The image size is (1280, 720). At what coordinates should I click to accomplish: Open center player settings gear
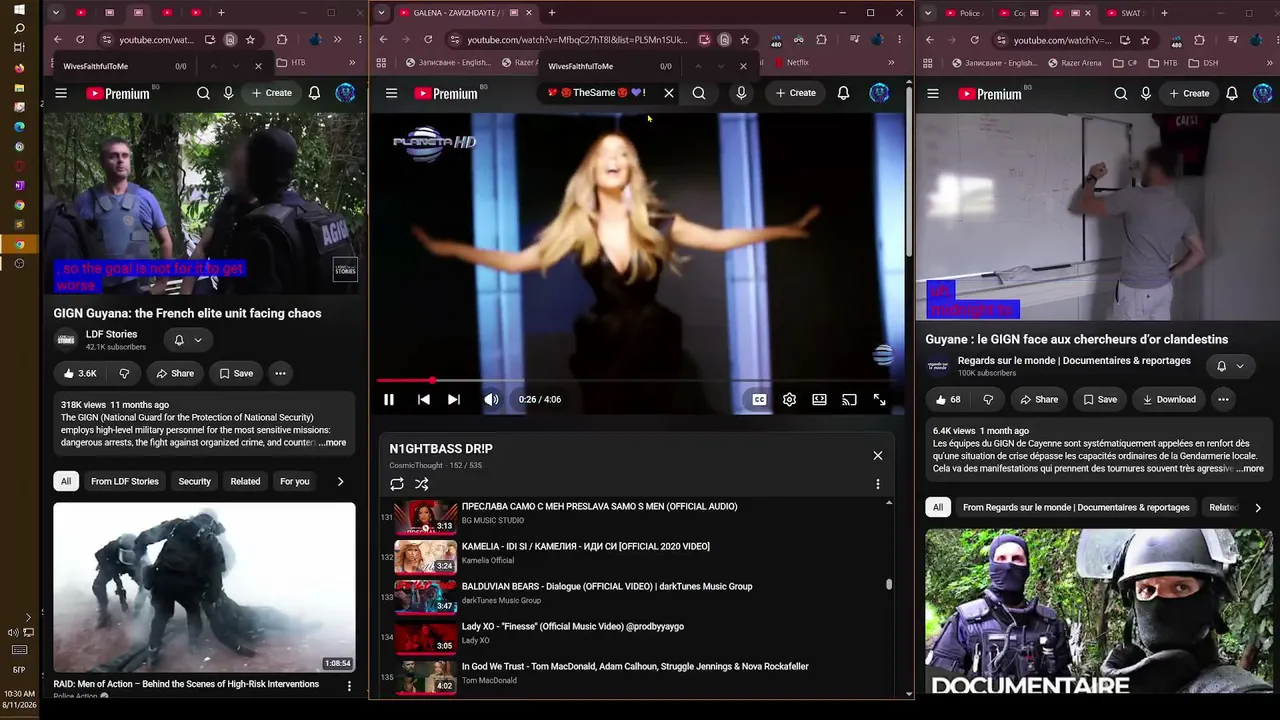(x=789, y=399)
